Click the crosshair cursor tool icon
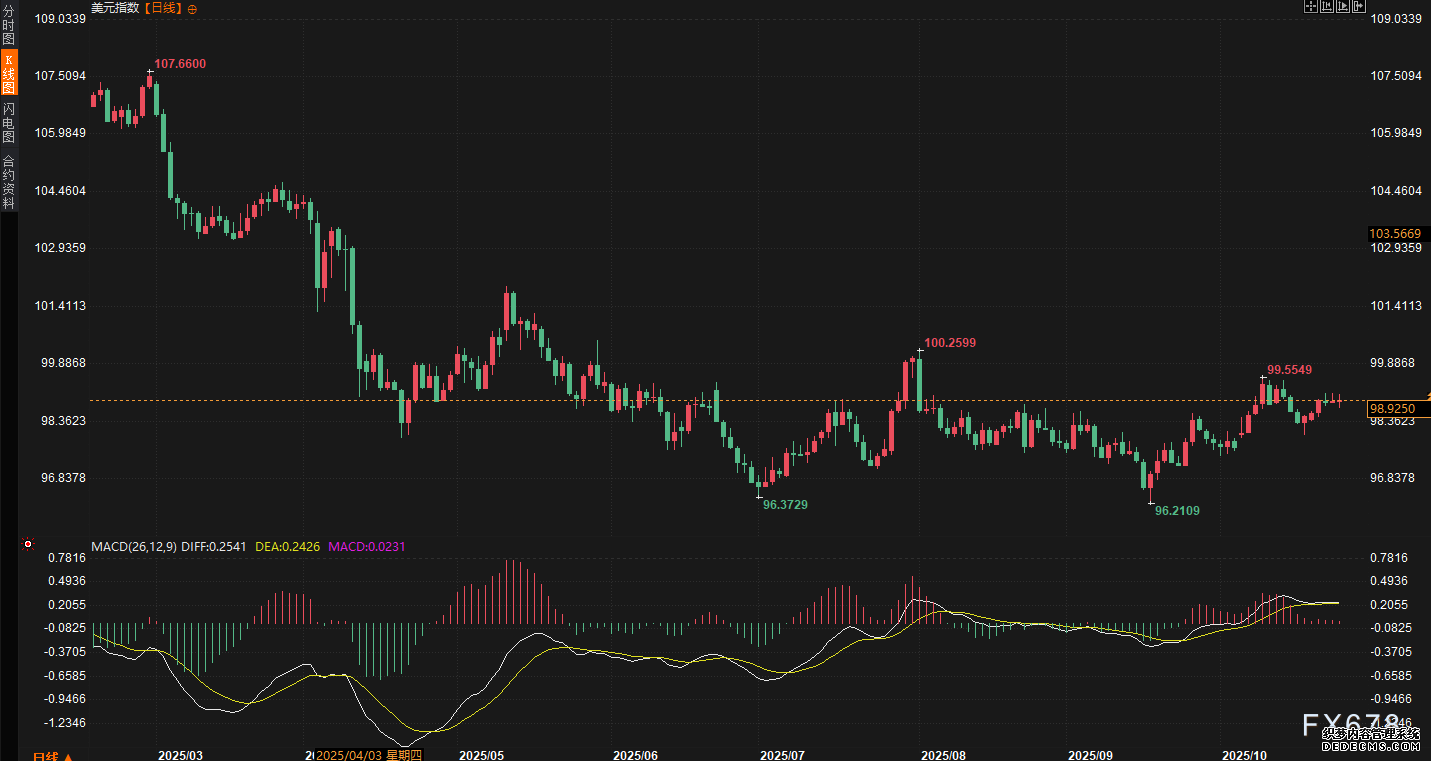Image resolution: width=1431 pixels, height=761 pixels. (1311, 7)
